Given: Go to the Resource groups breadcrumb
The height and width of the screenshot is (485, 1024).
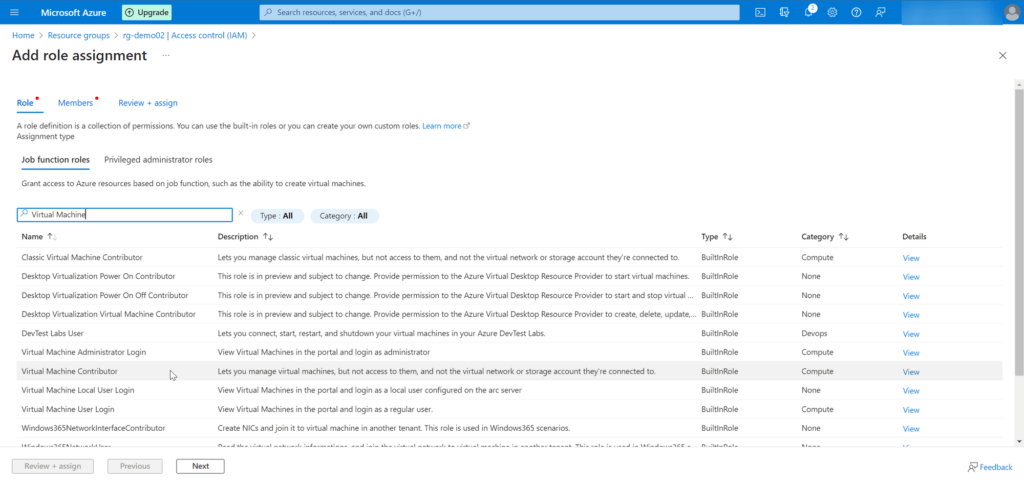Looking at the screenshot, I should click(x=76, y=35).
